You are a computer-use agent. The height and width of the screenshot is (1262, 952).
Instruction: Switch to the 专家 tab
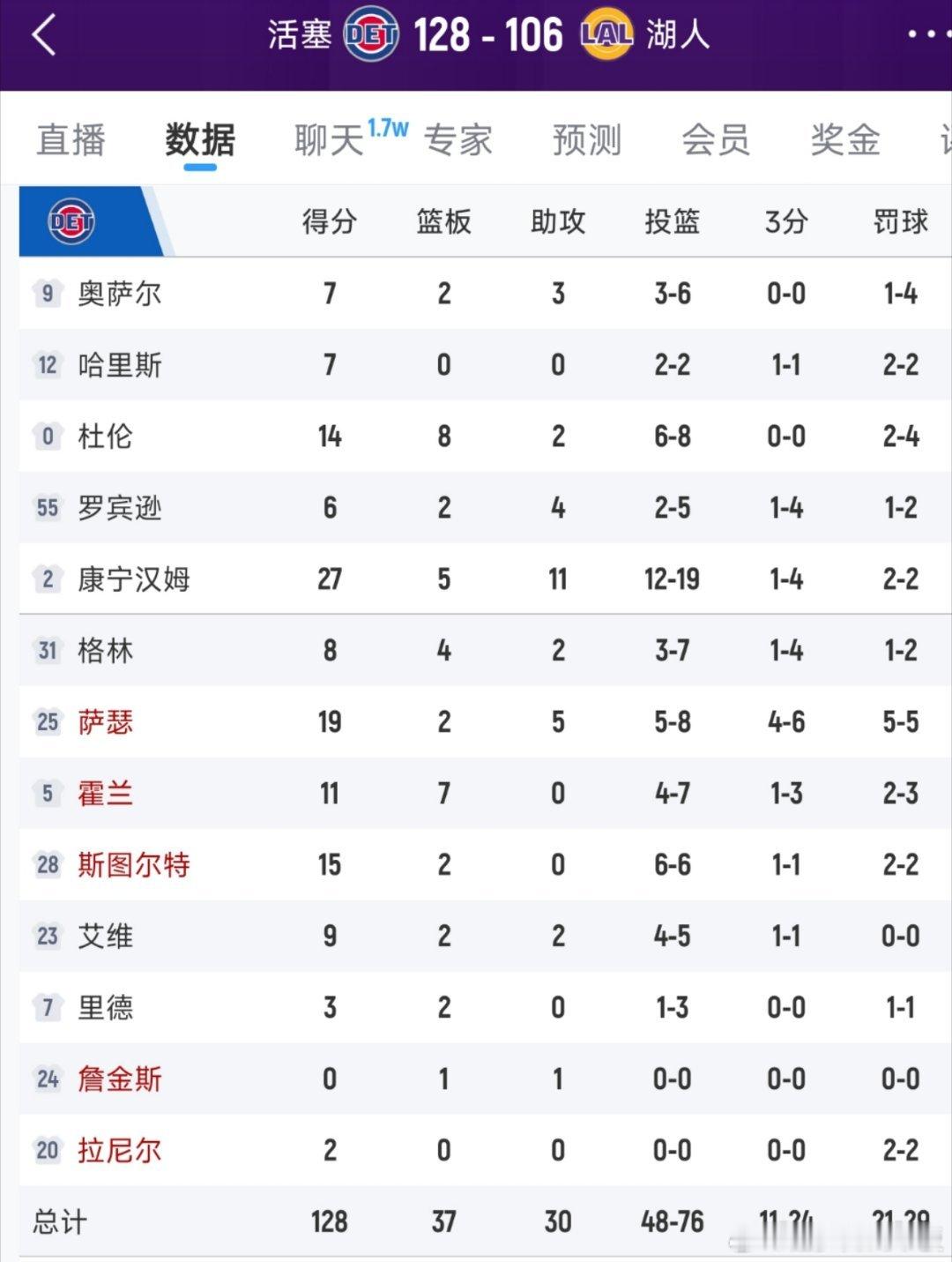pos(457,140)
